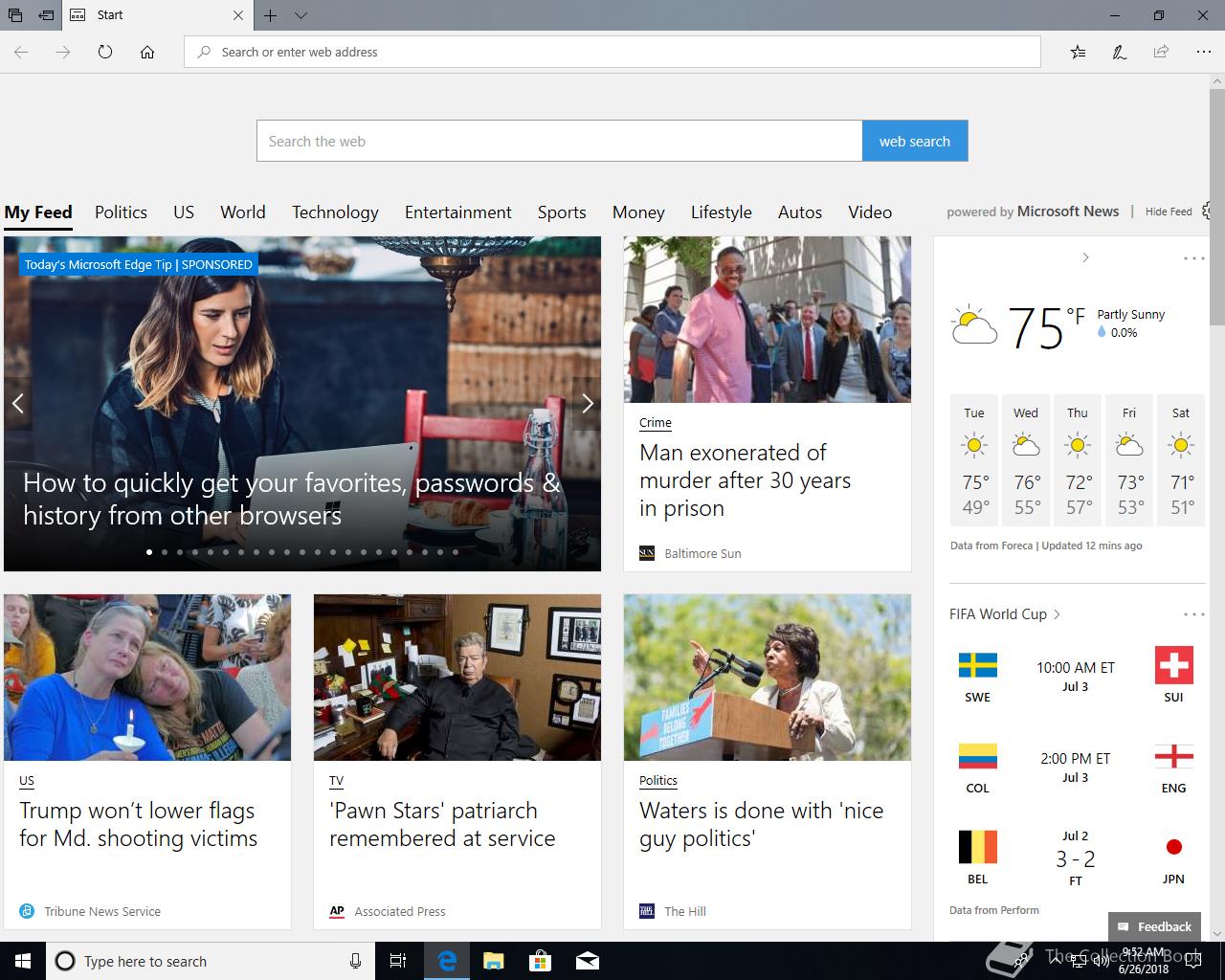
Task: Show previous carousel slide arrow
Action: [17, 404]
